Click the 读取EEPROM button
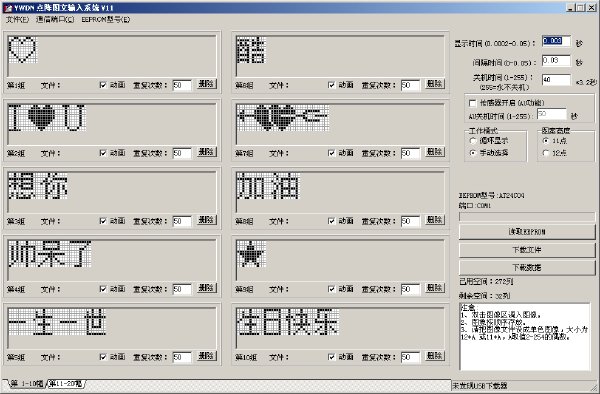The height and width of the screenshot is (394, 600). (x=527, y=232)
